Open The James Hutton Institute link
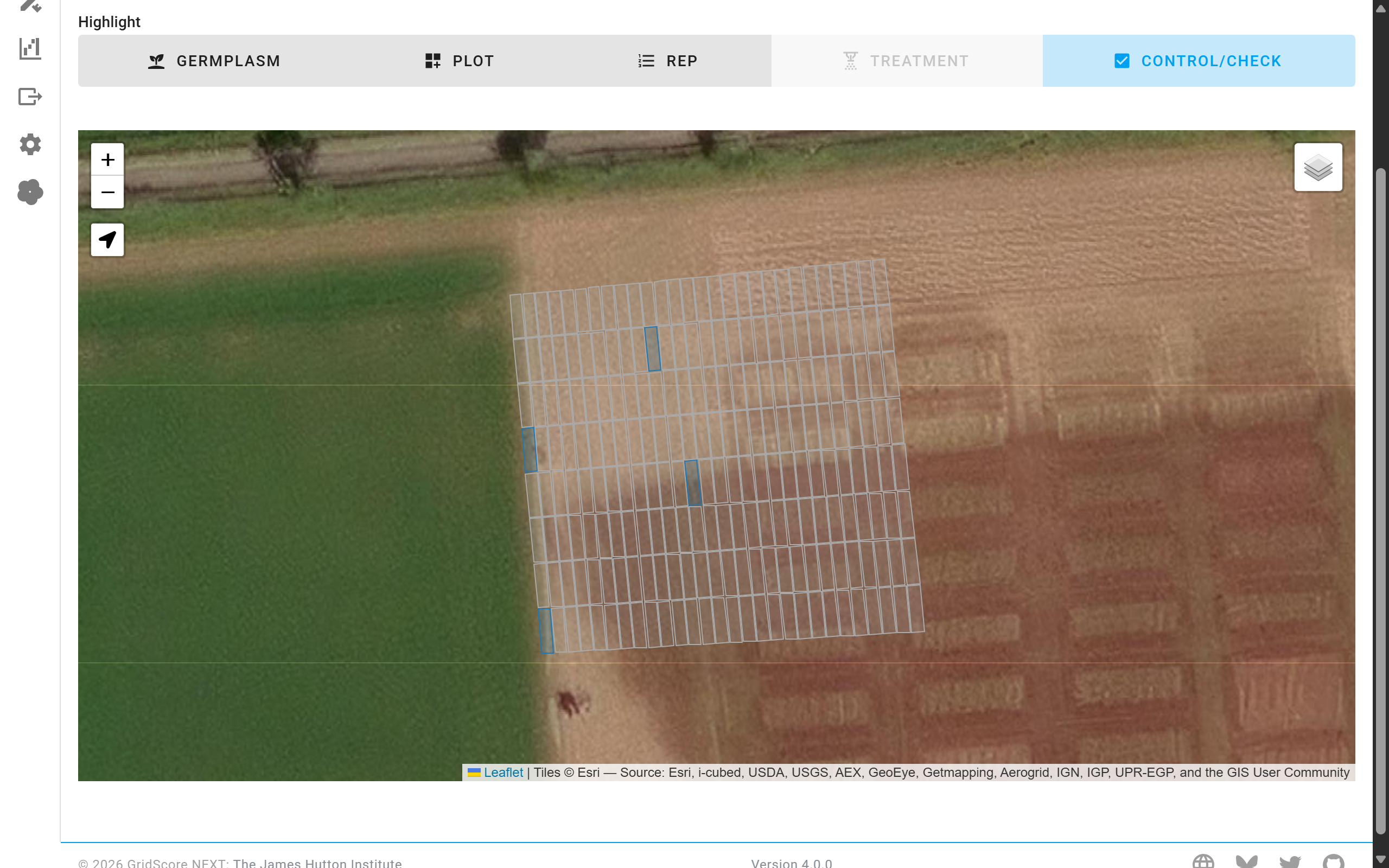The height and width of the screenshot is (868, 1389). (x=317, y=863)
